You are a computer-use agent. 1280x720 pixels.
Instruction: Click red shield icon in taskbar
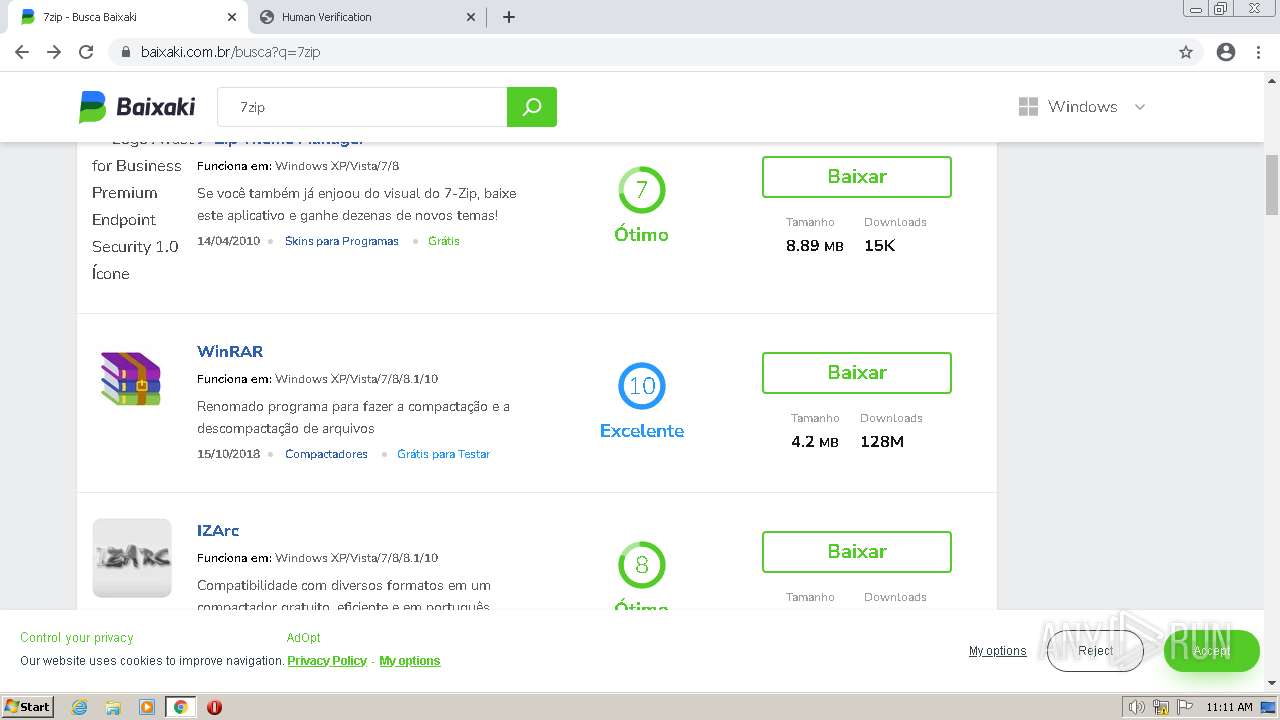[x=214, y=707]
